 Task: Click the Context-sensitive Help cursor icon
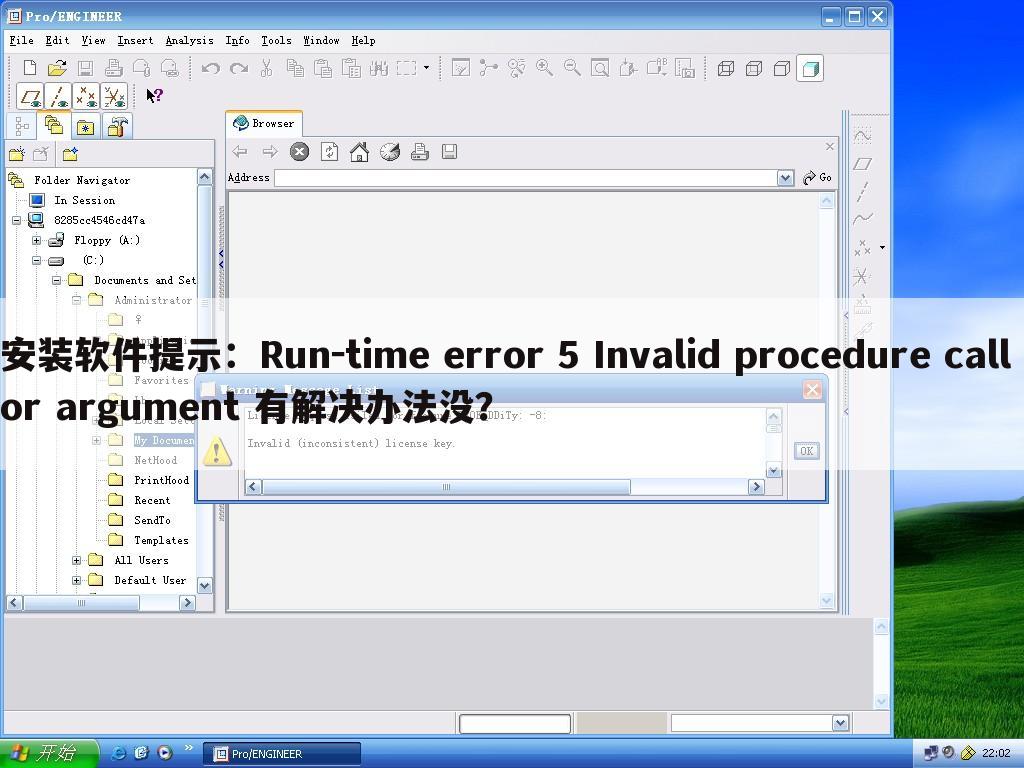(x=154, y=96)
